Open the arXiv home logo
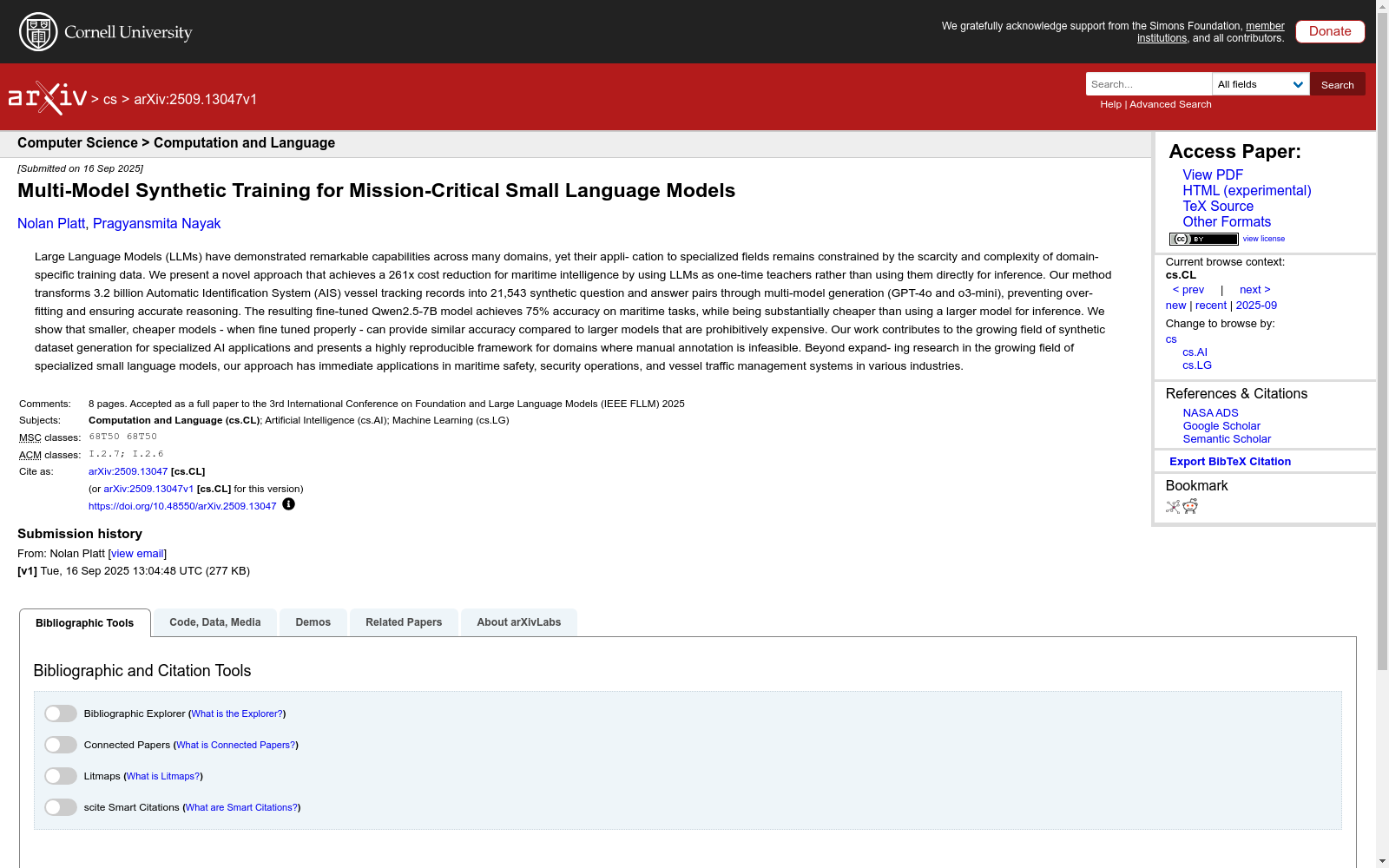The image size is (1389, 868). coord(48,98)
